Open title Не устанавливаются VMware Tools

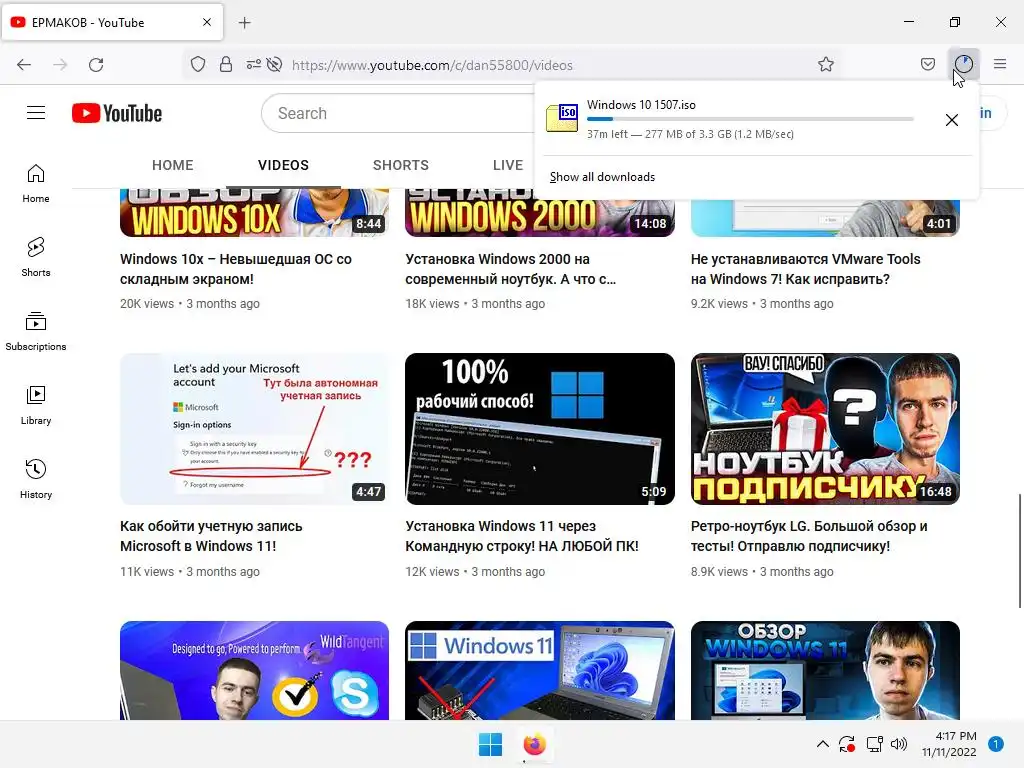805,269
